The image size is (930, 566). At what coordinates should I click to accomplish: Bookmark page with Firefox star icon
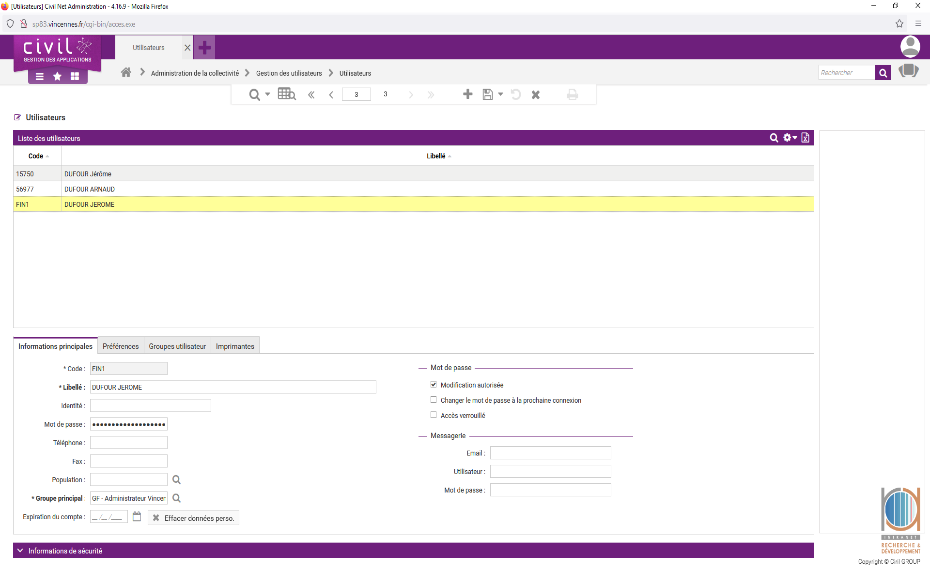coord(899,24)
